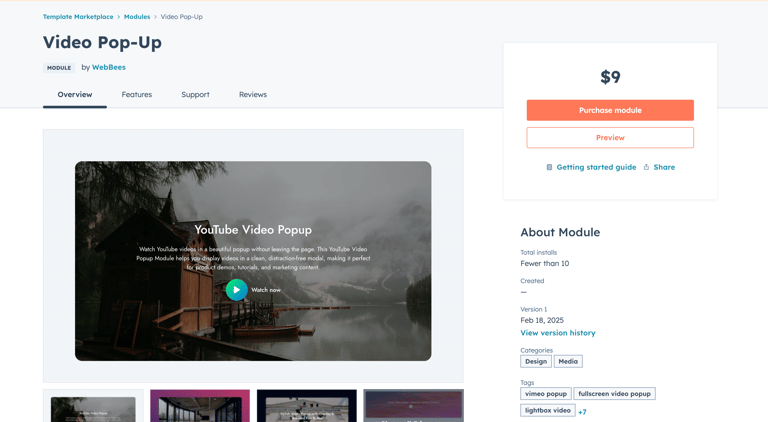The width and height of the screenshot is (768, 422).
Task: Select the Design category tag
Action: pos(536,361)
